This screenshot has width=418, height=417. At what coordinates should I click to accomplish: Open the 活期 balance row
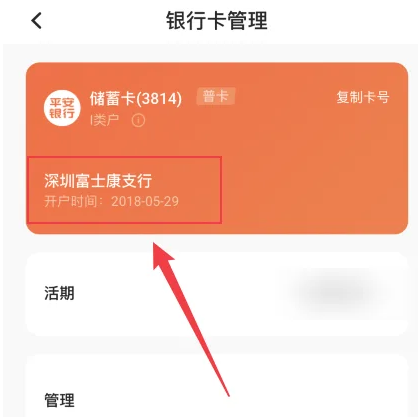pos(217,294)
